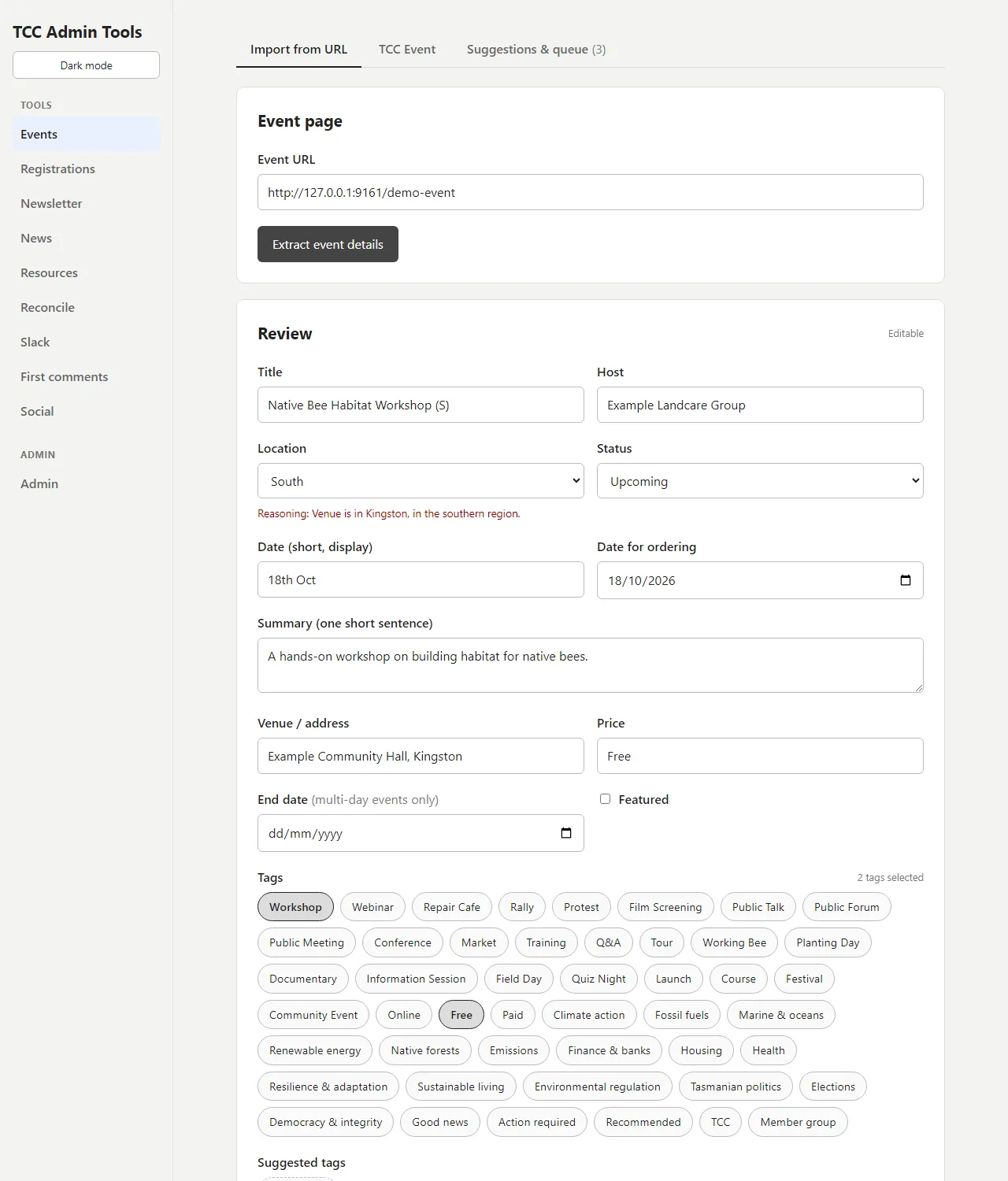Open calendar picker in End date field

566,833
